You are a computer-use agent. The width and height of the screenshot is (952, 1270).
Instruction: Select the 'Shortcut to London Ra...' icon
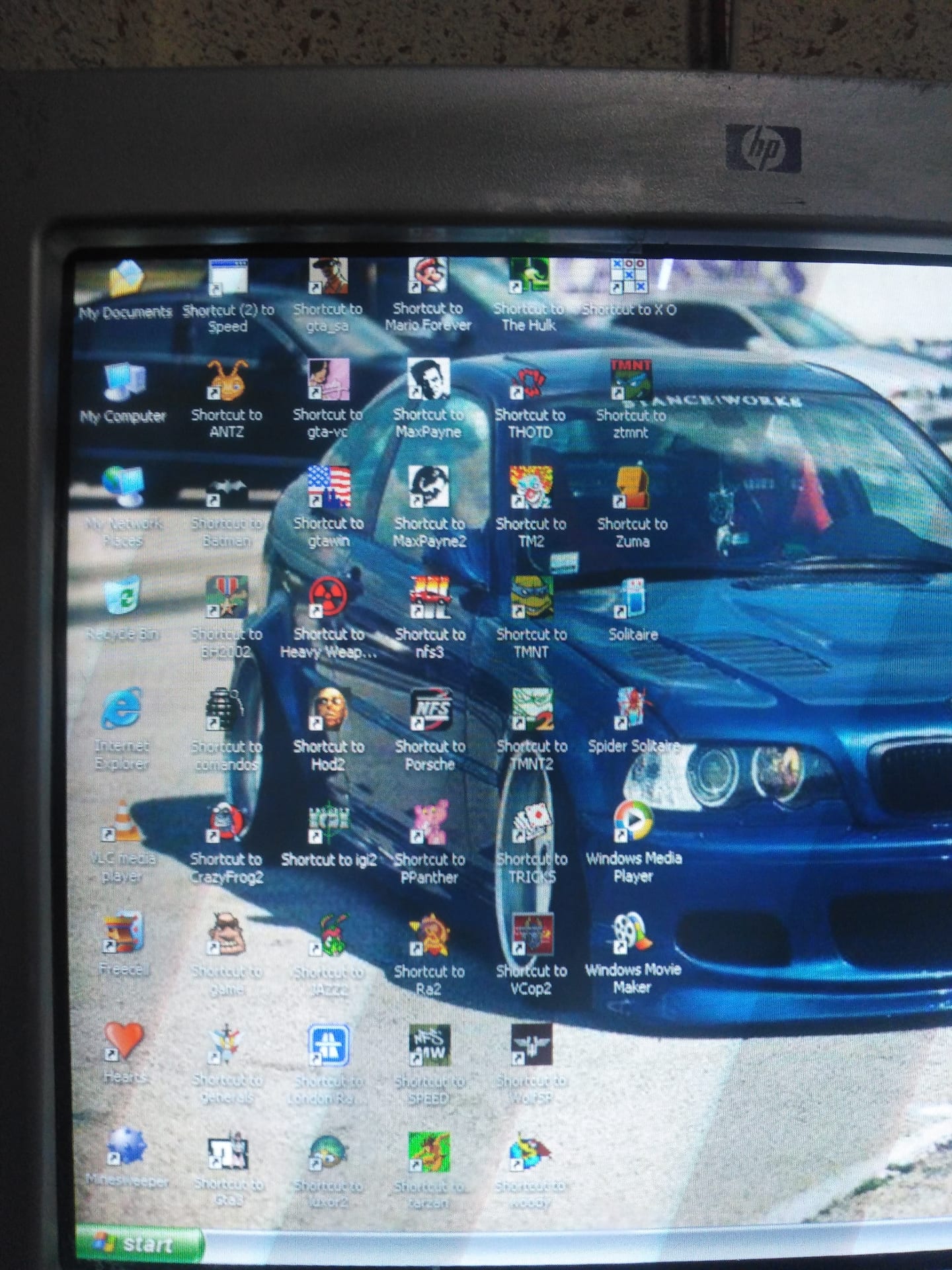(x=329, y=1045)
